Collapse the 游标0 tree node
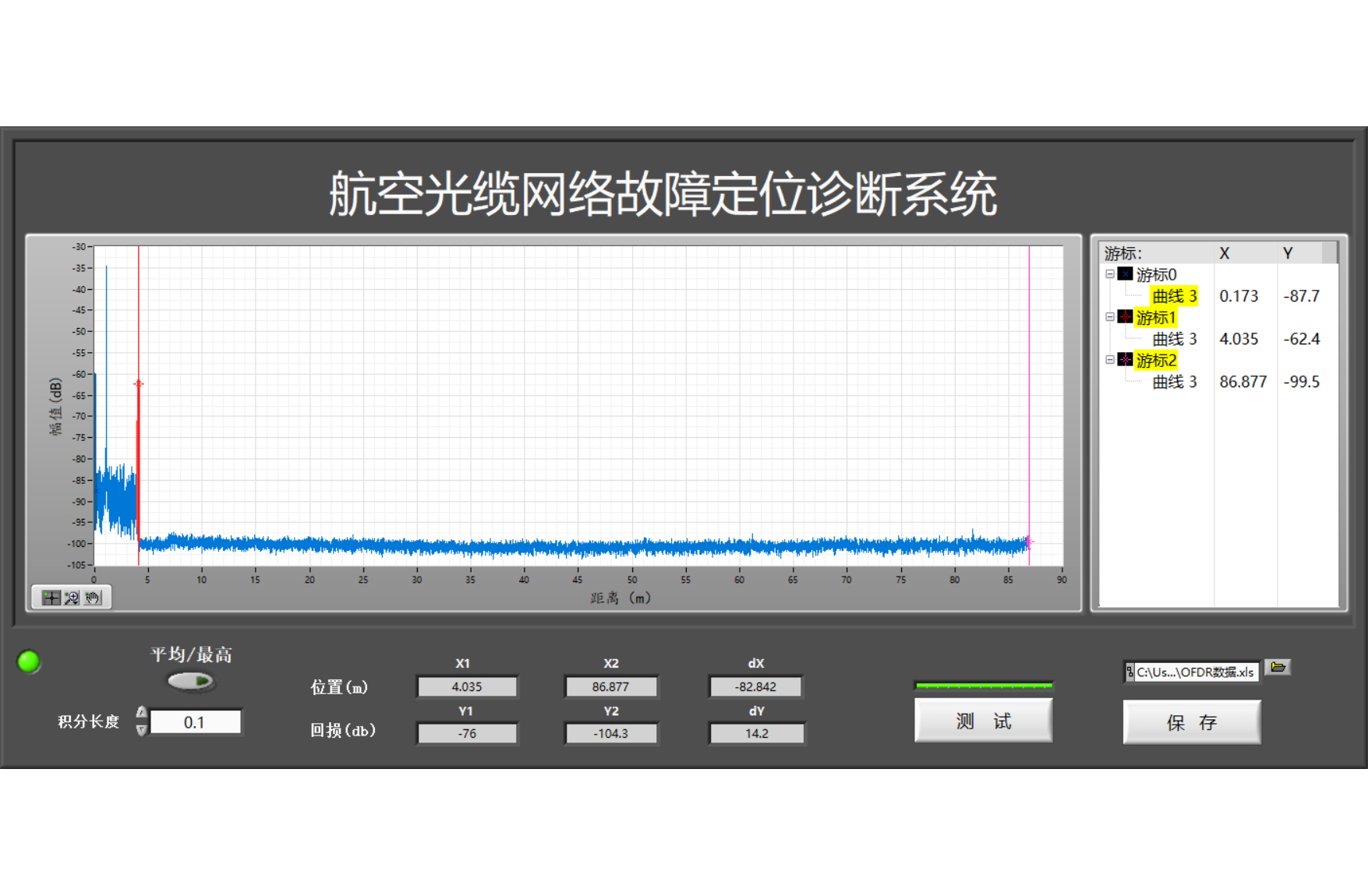Viewport: 1368px width, 896px height. point(1110,274)
